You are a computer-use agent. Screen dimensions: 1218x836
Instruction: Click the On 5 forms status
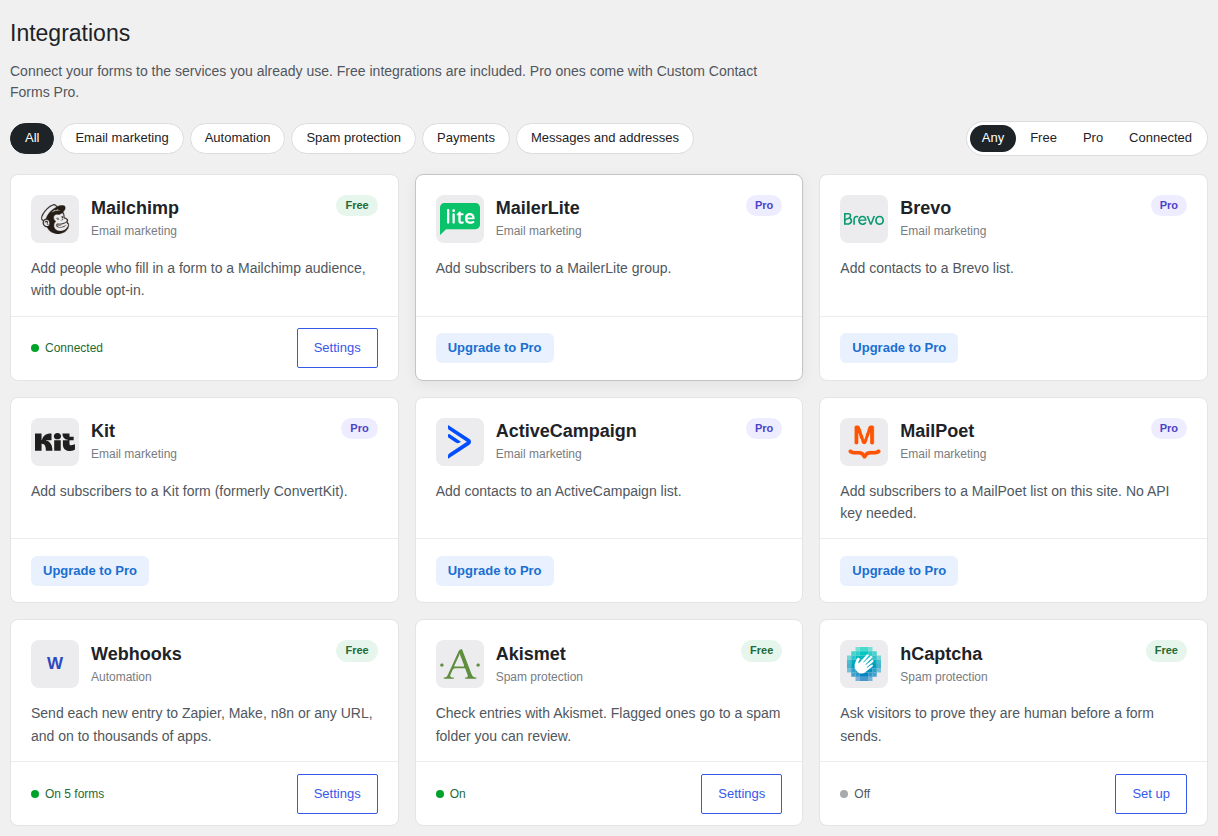point(74,794)
